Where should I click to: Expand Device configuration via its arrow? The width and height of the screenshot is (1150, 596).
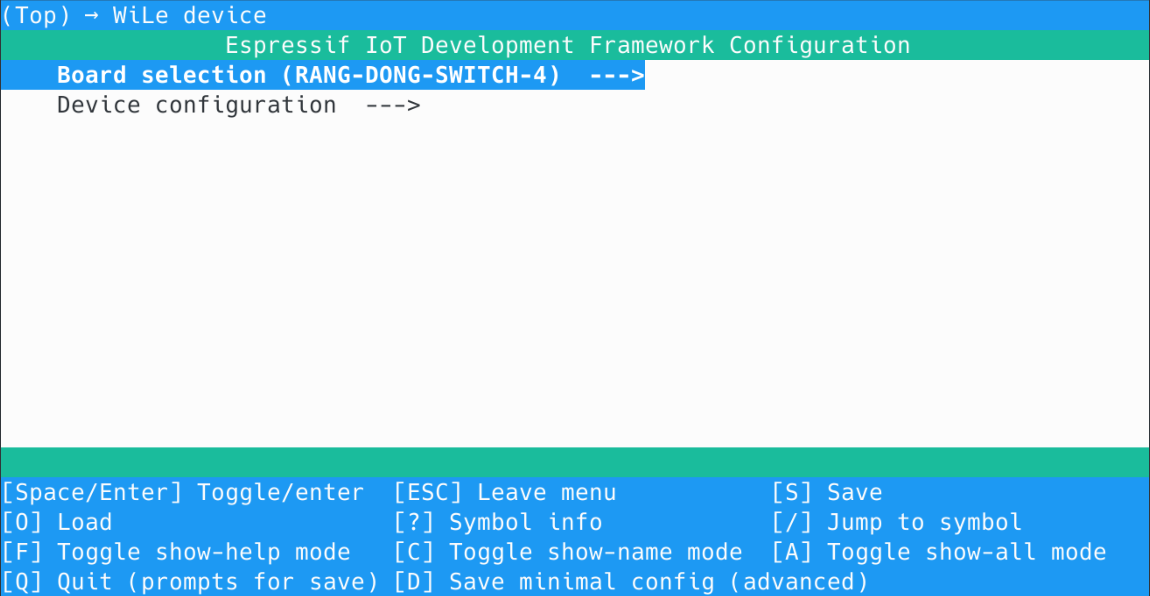coord(393,105)
